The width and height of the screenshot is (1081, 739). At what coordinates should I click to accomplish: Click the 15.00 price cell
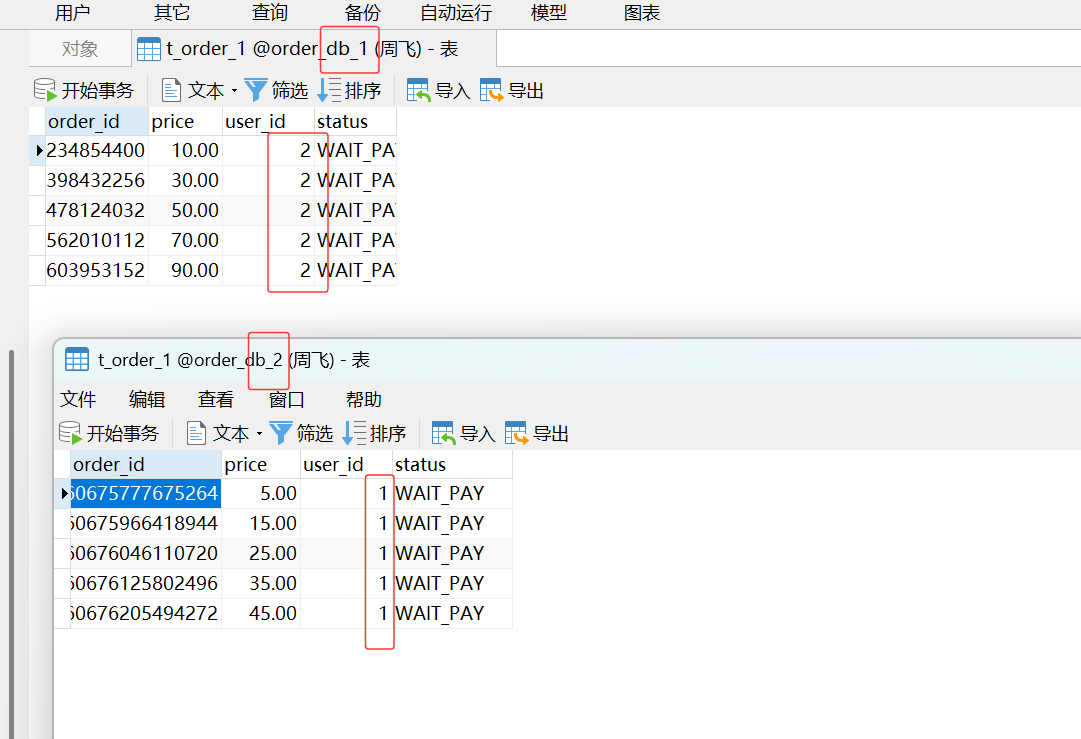(261, 524)
